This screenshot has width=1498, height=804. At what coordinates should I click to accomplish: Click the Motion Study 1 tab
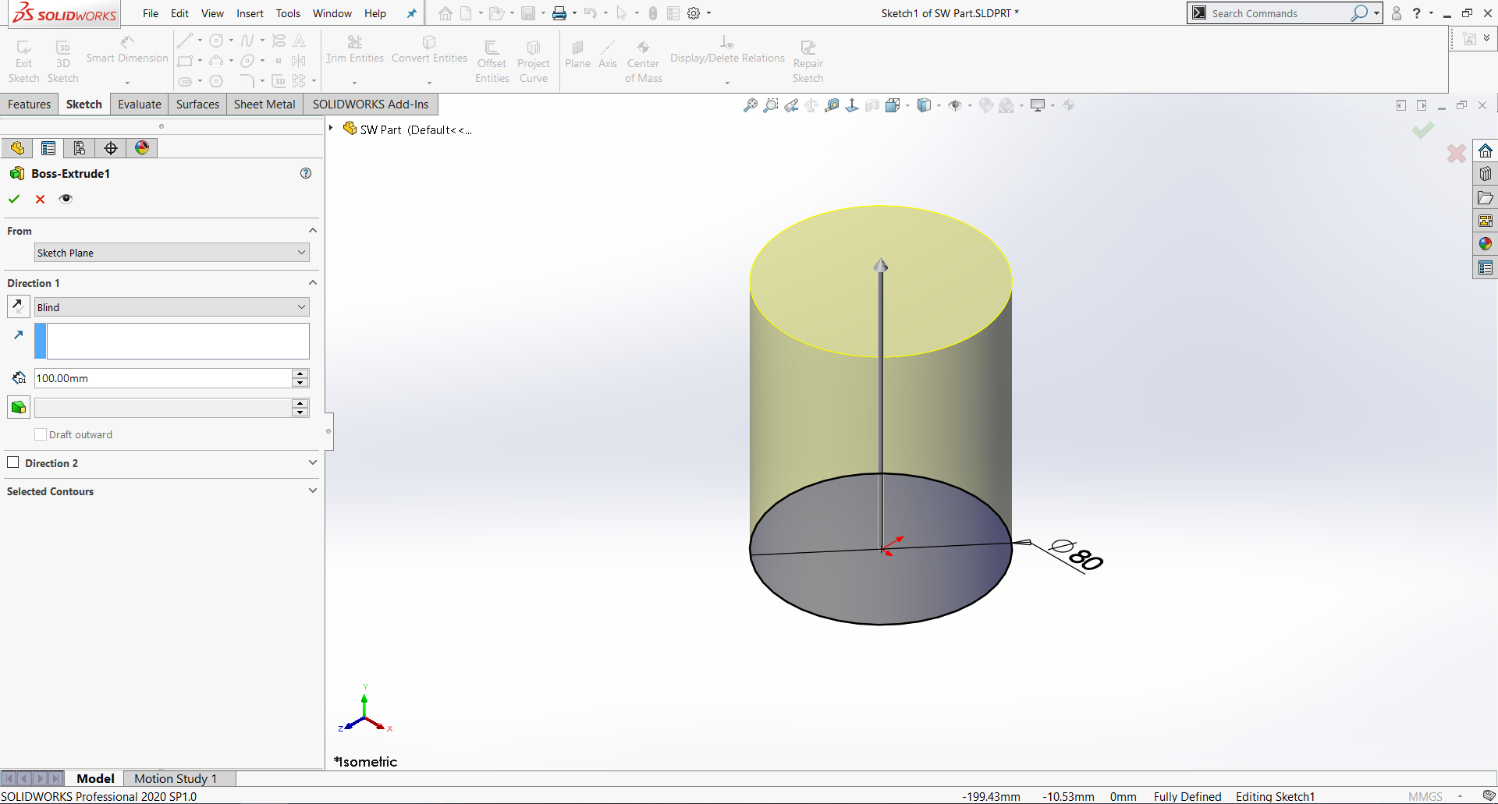click(x=178, y=778)
